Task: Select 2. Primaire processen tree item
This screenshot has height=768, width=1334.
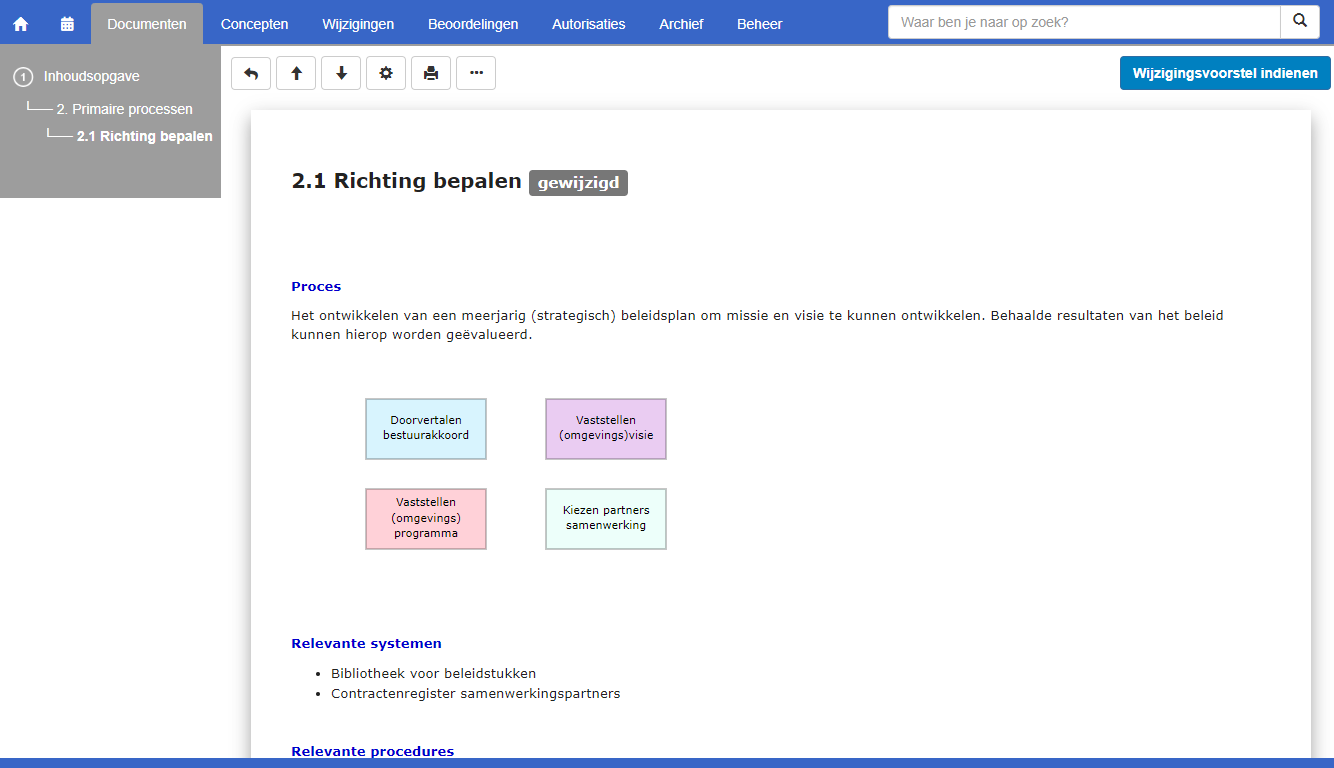Action: click(124, 109)
